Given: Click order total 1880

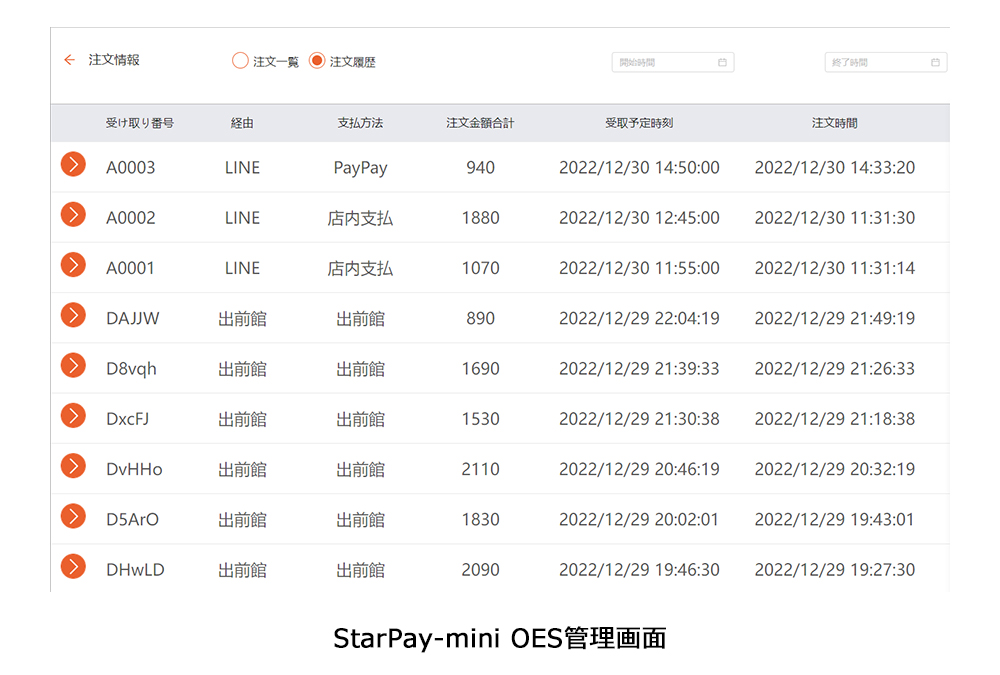Looking at the screenshot, I should [x=480, y=218].
